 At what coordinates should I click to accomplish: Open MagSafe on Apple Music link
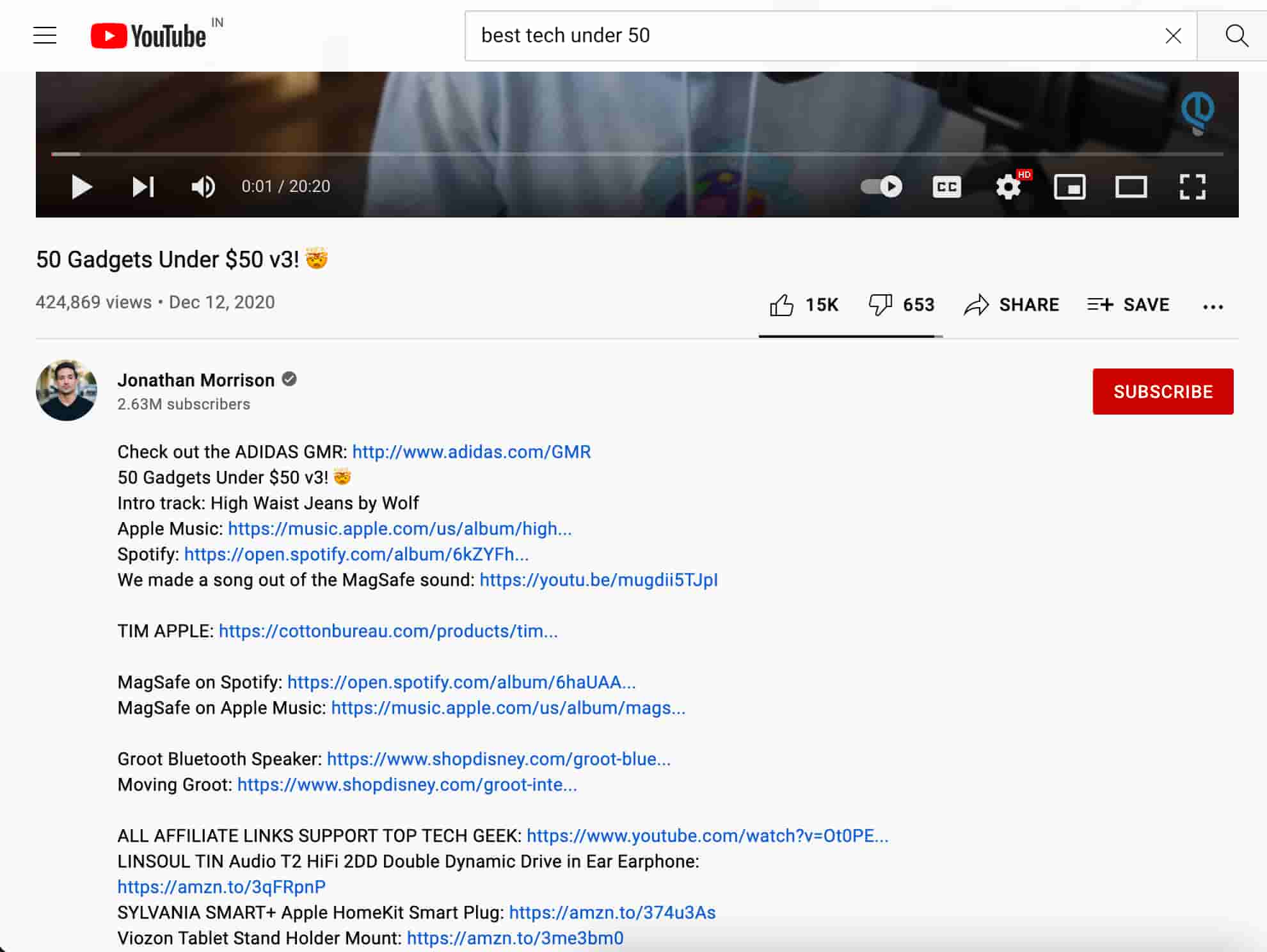(x=508, y=708)
